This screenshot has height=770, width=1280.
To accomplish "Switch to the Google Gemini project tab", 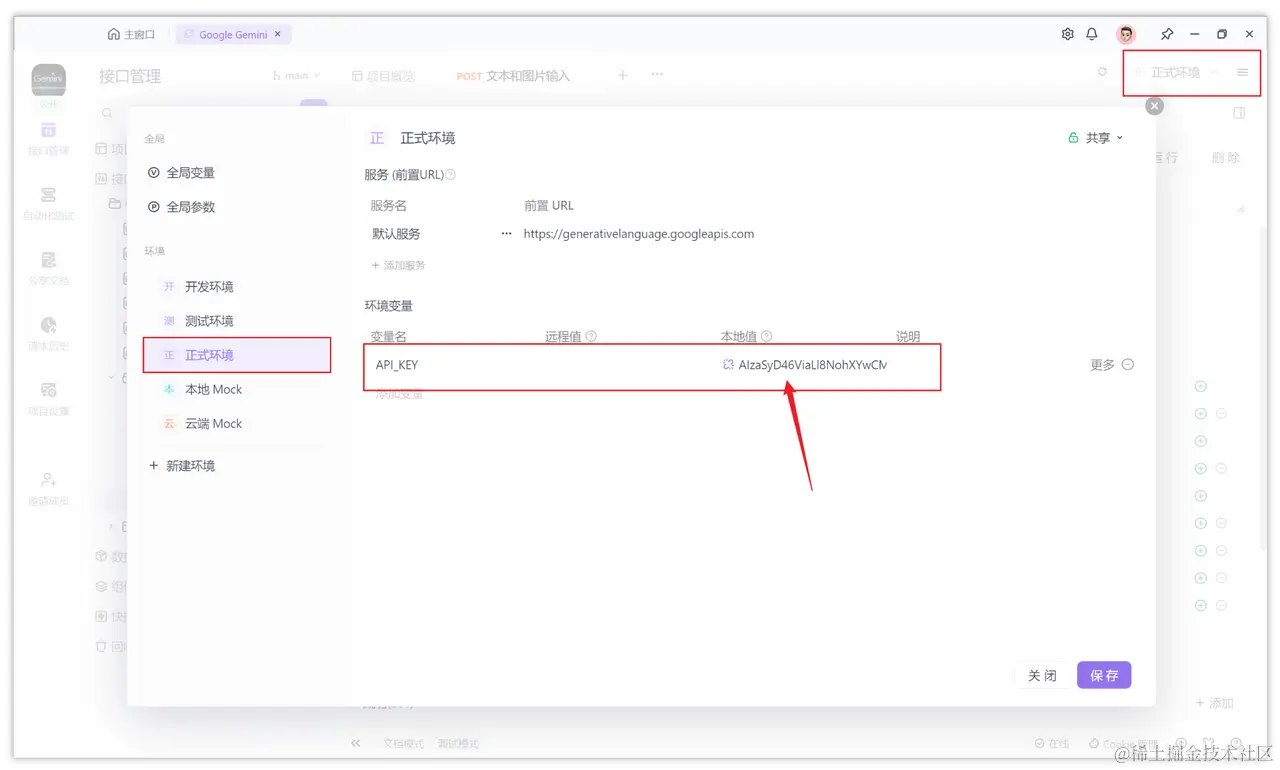I will (232, 33).
